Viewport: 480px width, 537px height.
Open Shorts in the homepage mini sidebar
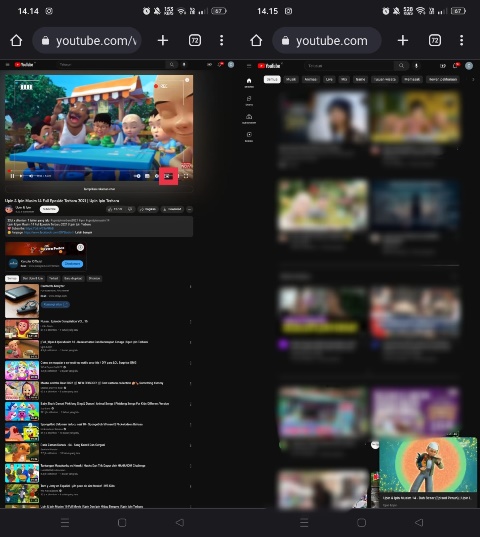tap(249, 101)
